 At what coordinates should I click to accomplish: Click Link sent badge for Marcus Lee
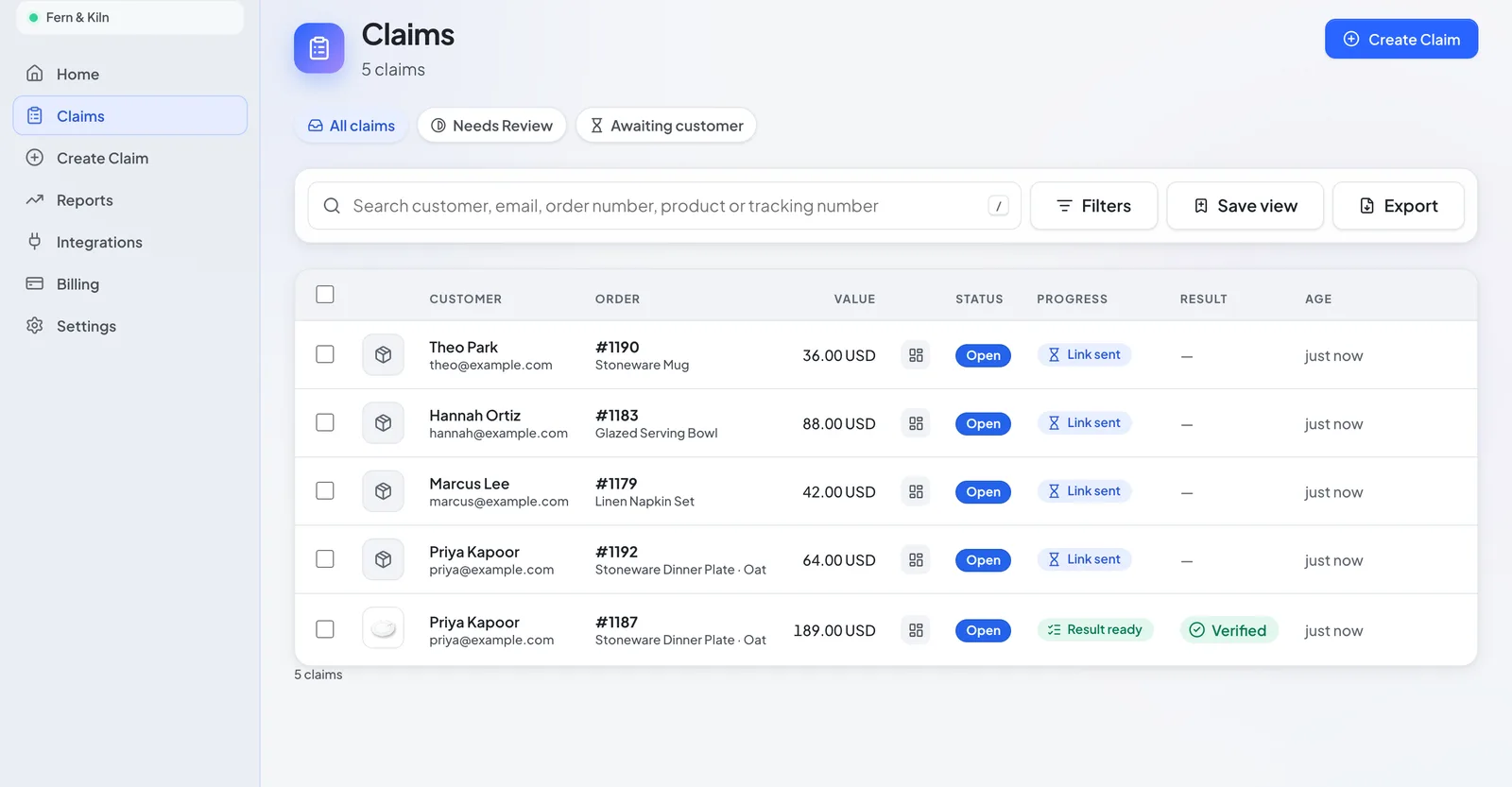(x=1084, y=490)
